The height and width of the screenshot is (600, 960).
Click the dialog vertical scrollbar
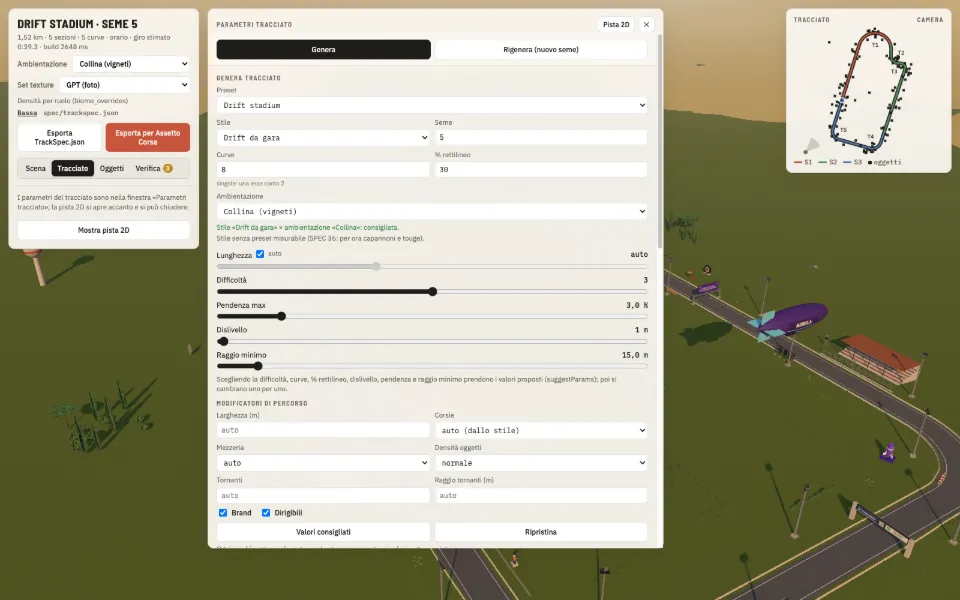click(659, 141)
